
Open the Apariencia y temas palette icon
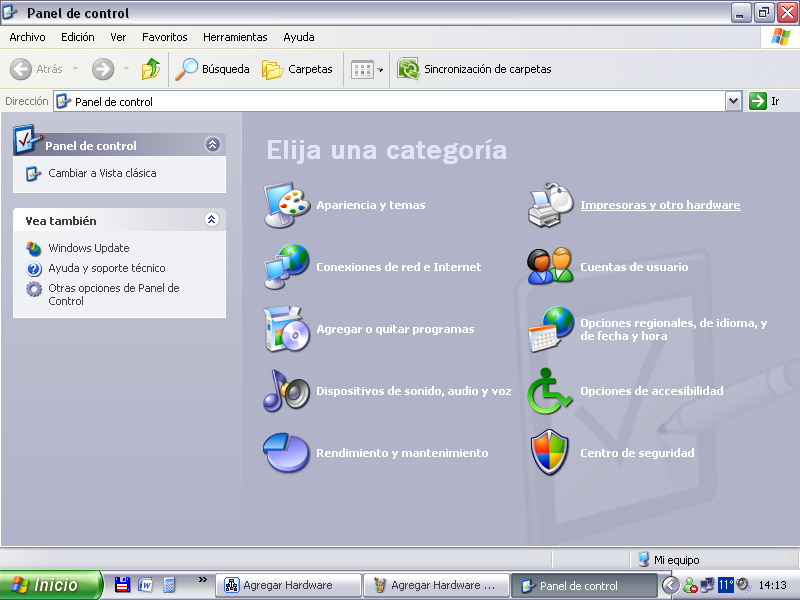coord(287,206)
